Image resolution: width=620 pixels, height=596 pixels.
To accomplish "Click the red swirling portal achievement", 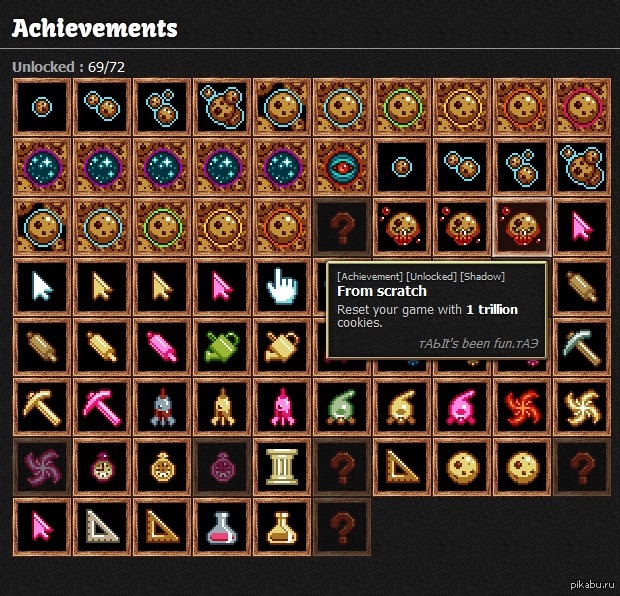I will point(522,407).
